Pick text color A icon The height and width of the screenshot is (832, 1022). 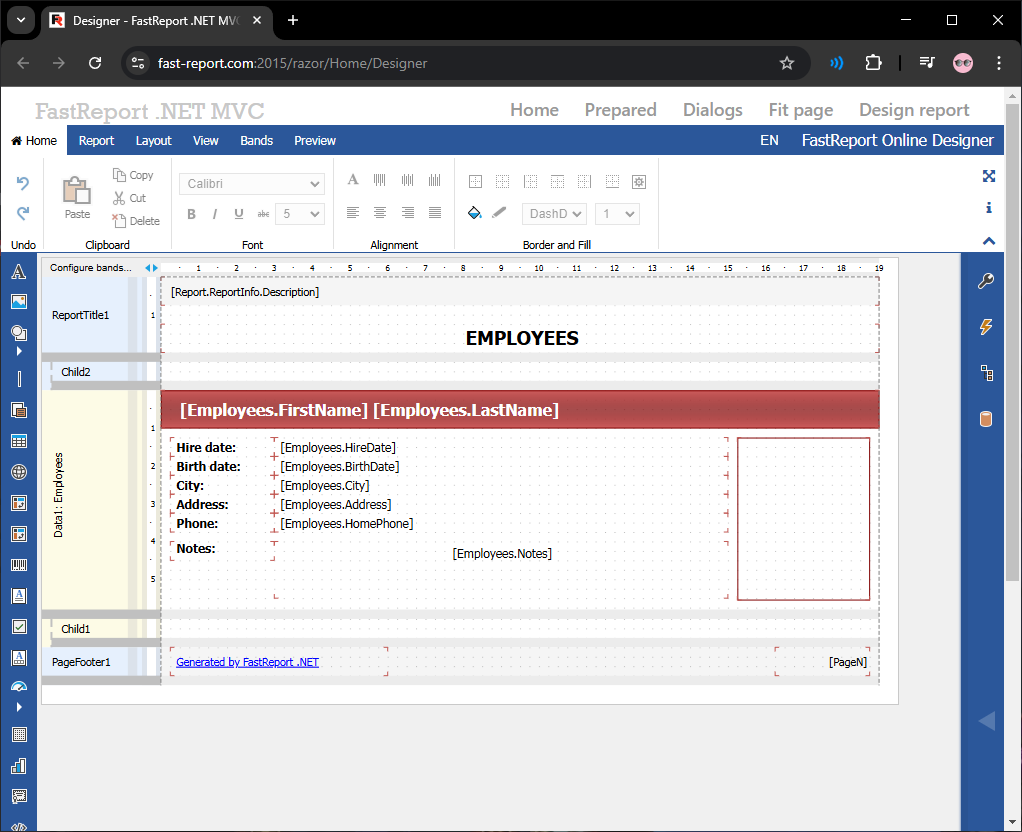pyautogui.click(x=353, y=180)
